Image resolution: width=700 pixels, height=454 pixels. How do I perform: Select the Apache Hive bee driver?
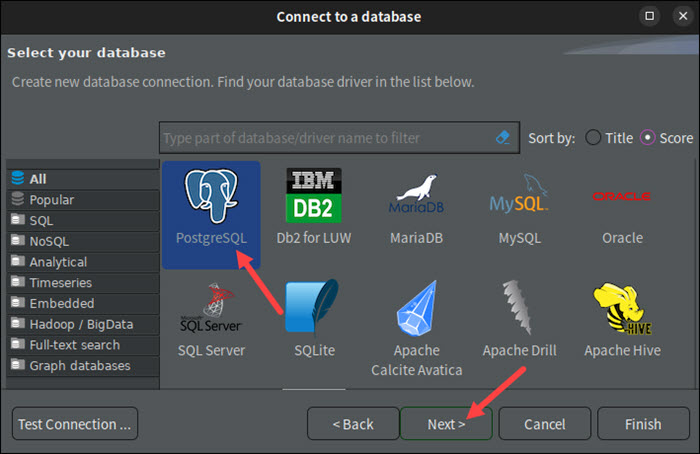(622, 320)
